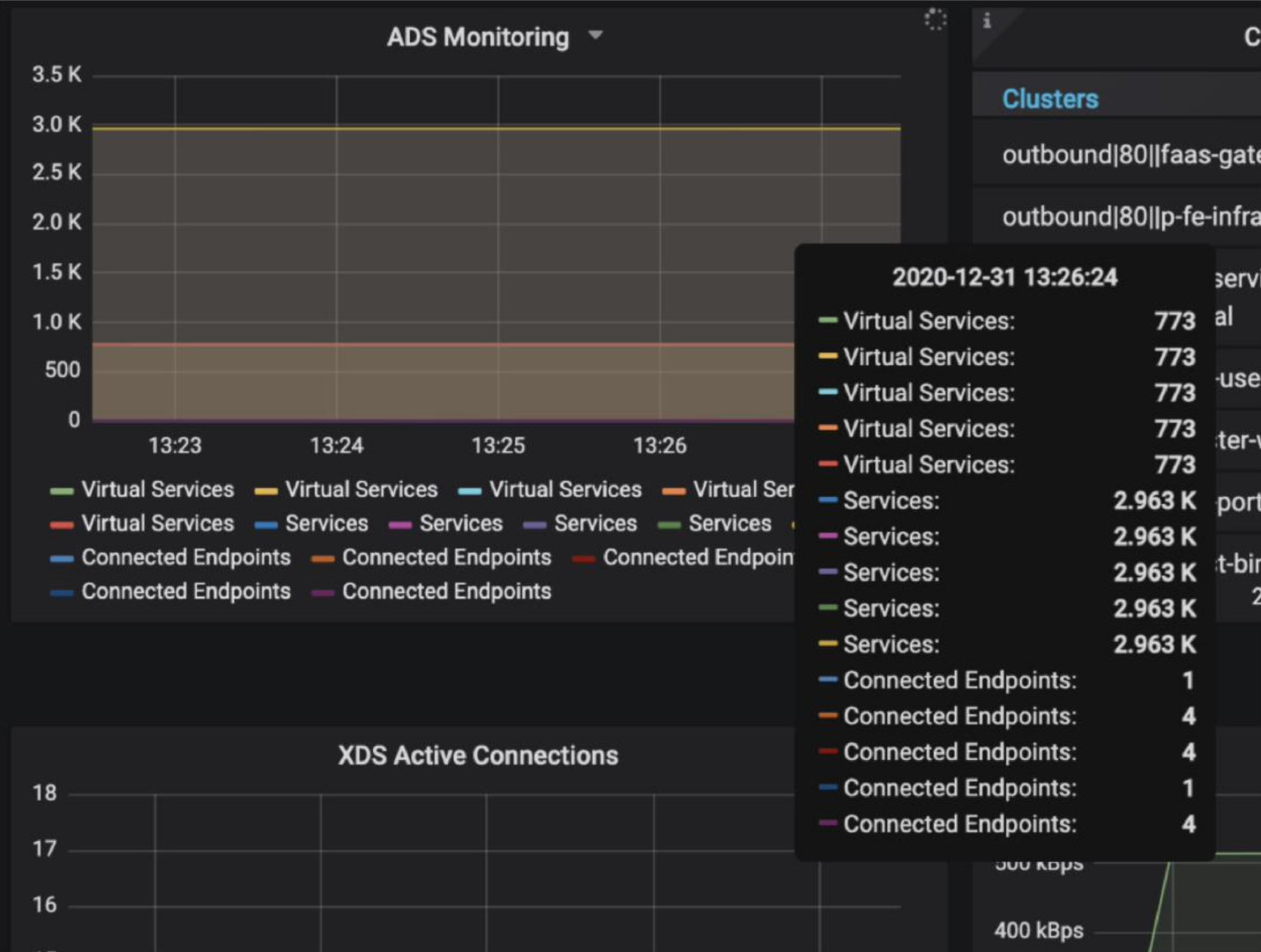
Task: Pick color swatch of the green Services legend
Action: coord(669,525)
